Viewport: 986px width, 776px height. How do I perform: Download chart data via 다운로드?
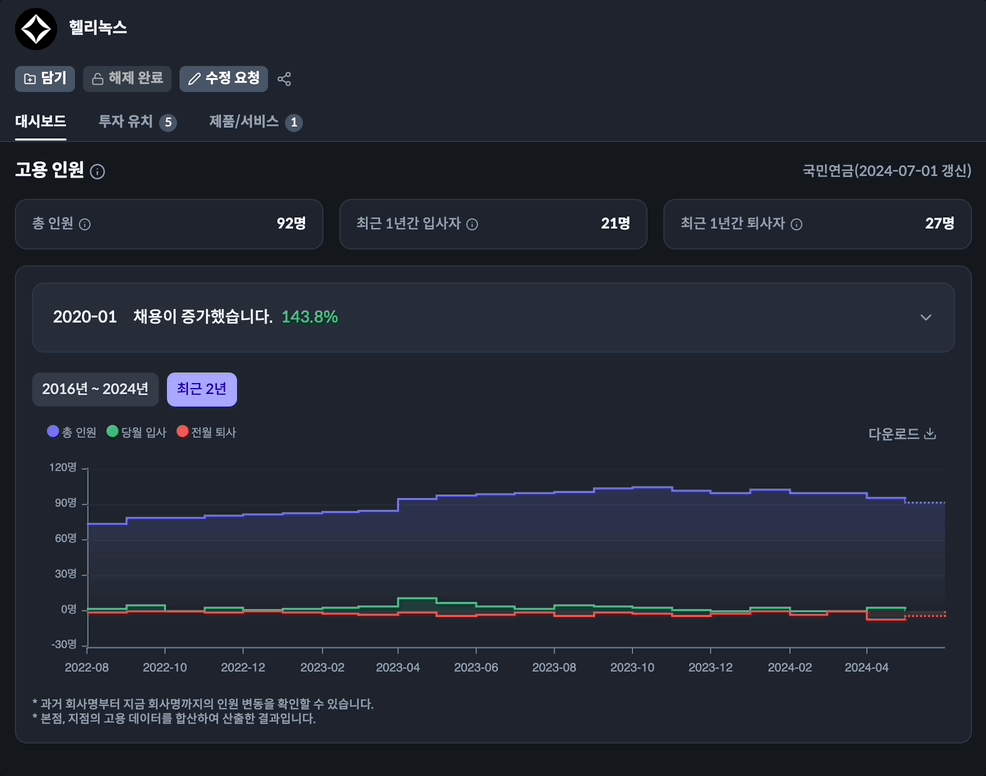901,434
